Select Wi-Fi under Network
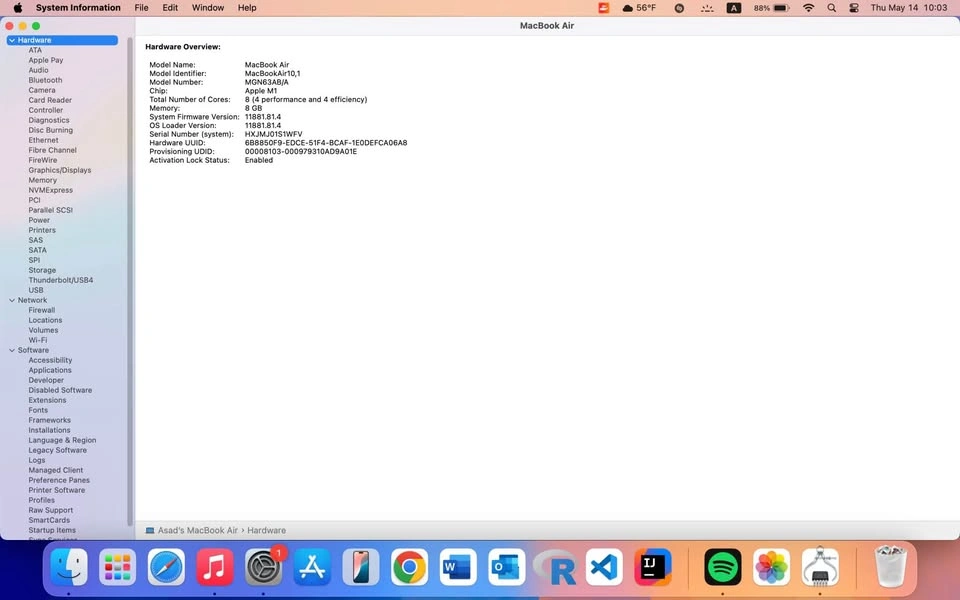 (x=37, y=340)
